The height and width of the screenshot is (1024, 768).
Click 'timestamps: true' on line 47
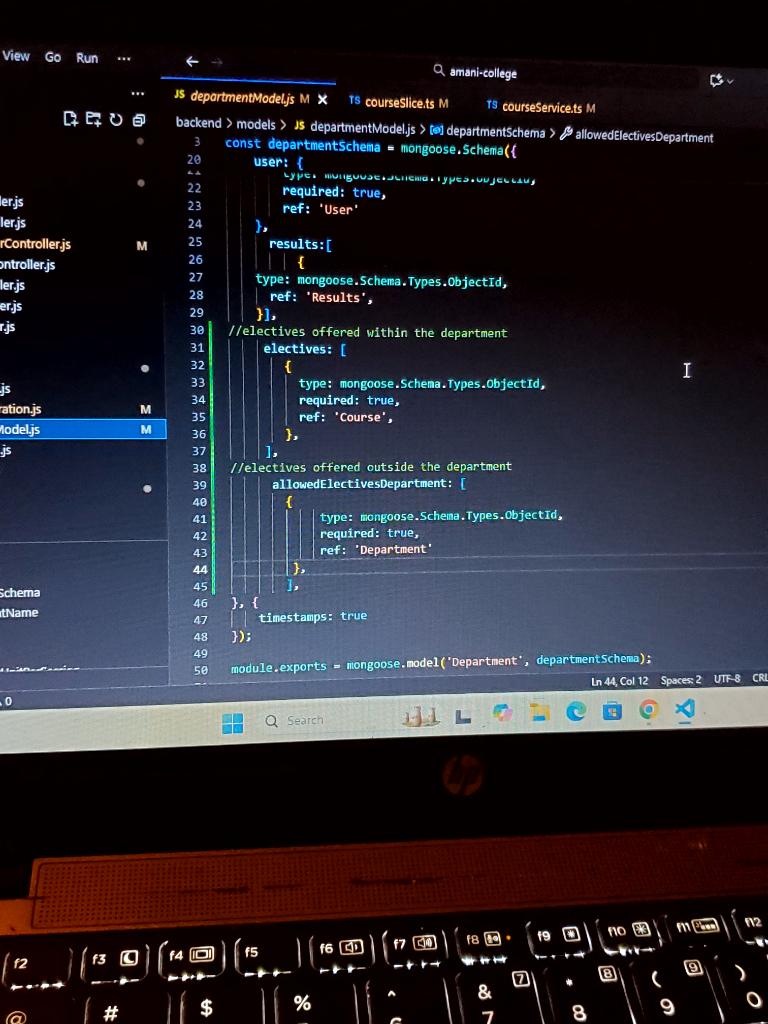tap(313, 616)
